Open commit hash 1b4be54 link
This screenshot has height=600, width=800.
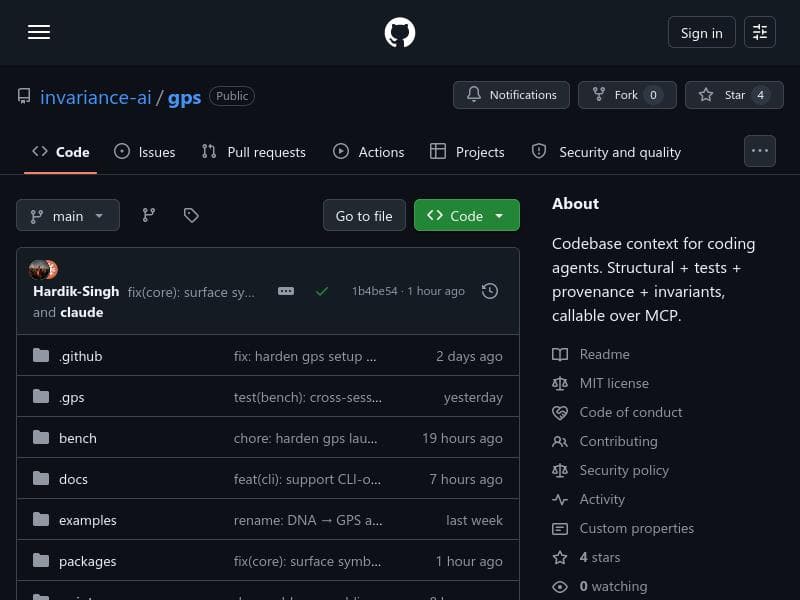374,291
